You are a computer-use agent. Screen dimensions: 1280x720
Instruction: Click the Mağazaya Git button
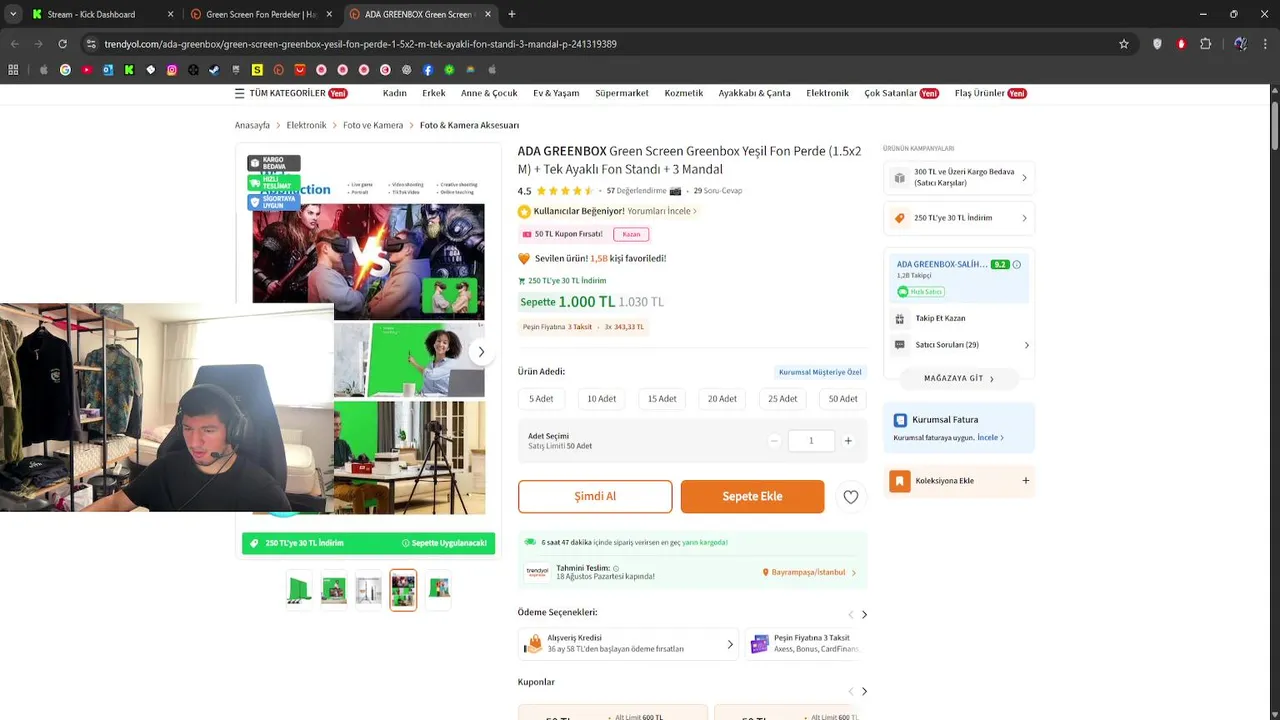click(959, 379)
